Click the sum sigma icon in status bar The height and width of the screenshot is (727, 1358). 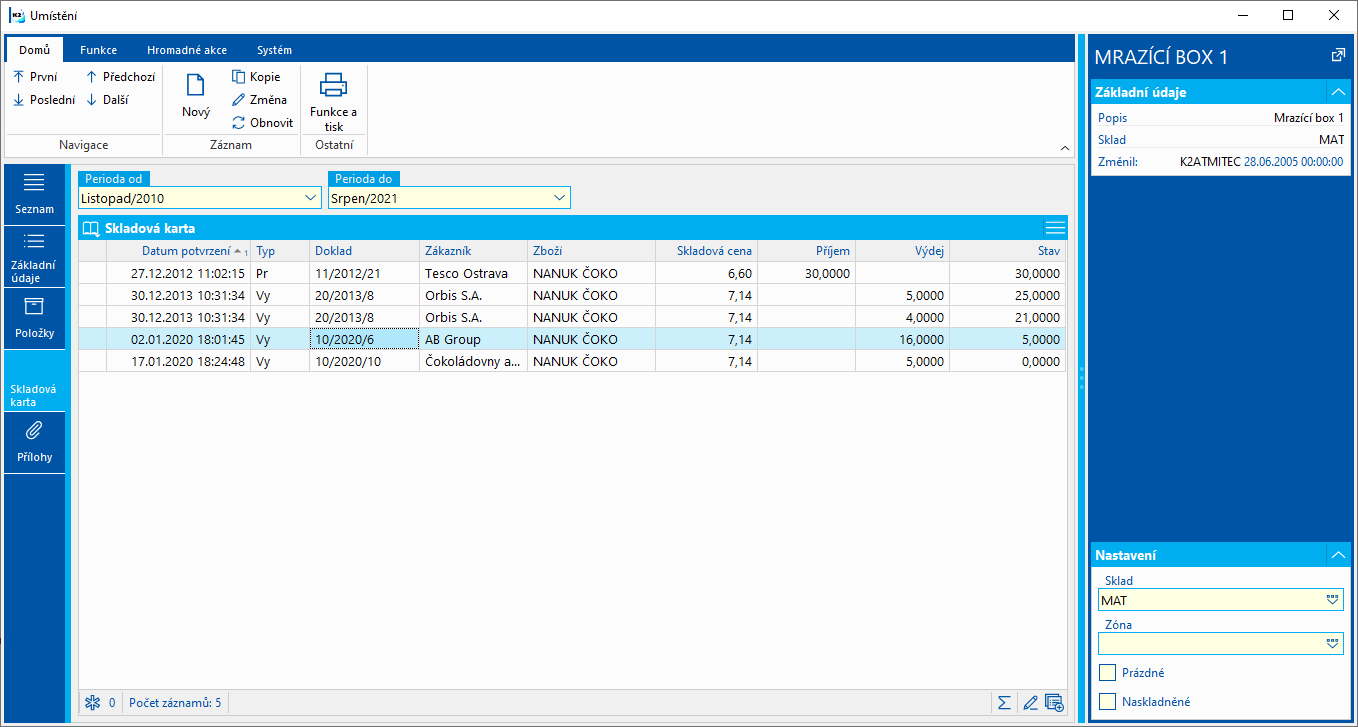point(1004,702)
